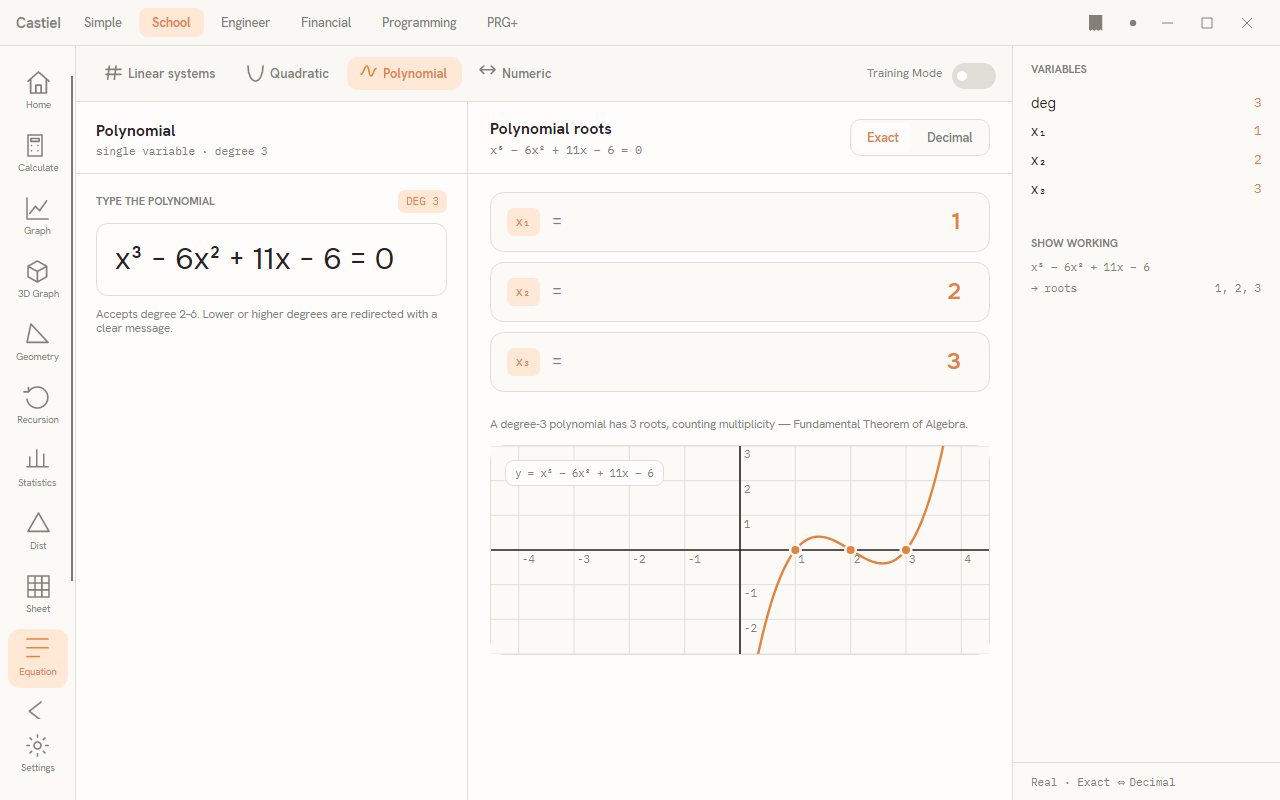This screenshot has width=1280, height=800.
Task: Switch to Simple mode tab
Action: pos(103,23)
